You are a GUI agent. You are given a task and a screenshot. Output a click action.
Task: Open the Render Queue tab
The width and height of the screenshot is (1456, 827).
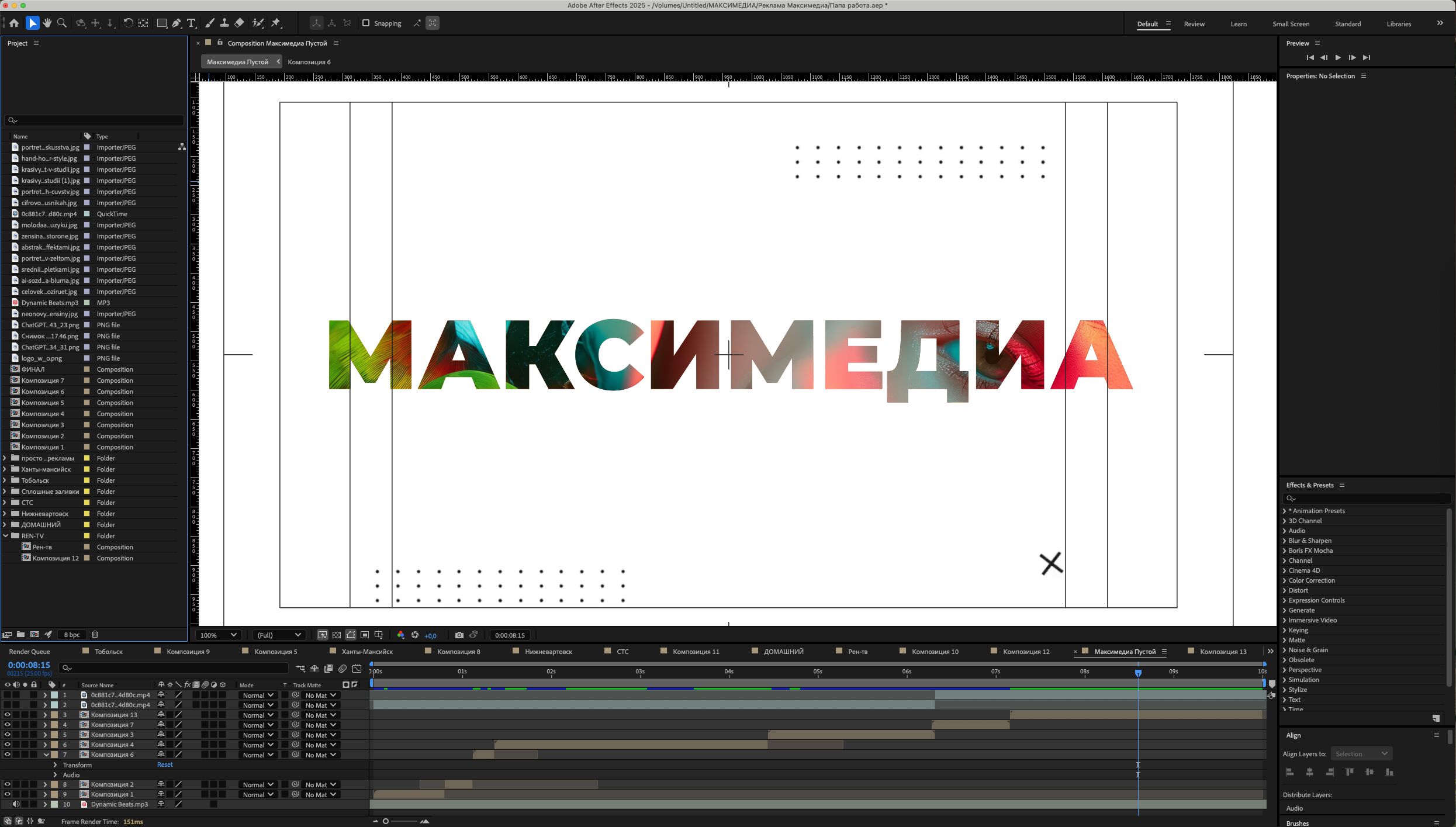30,652
